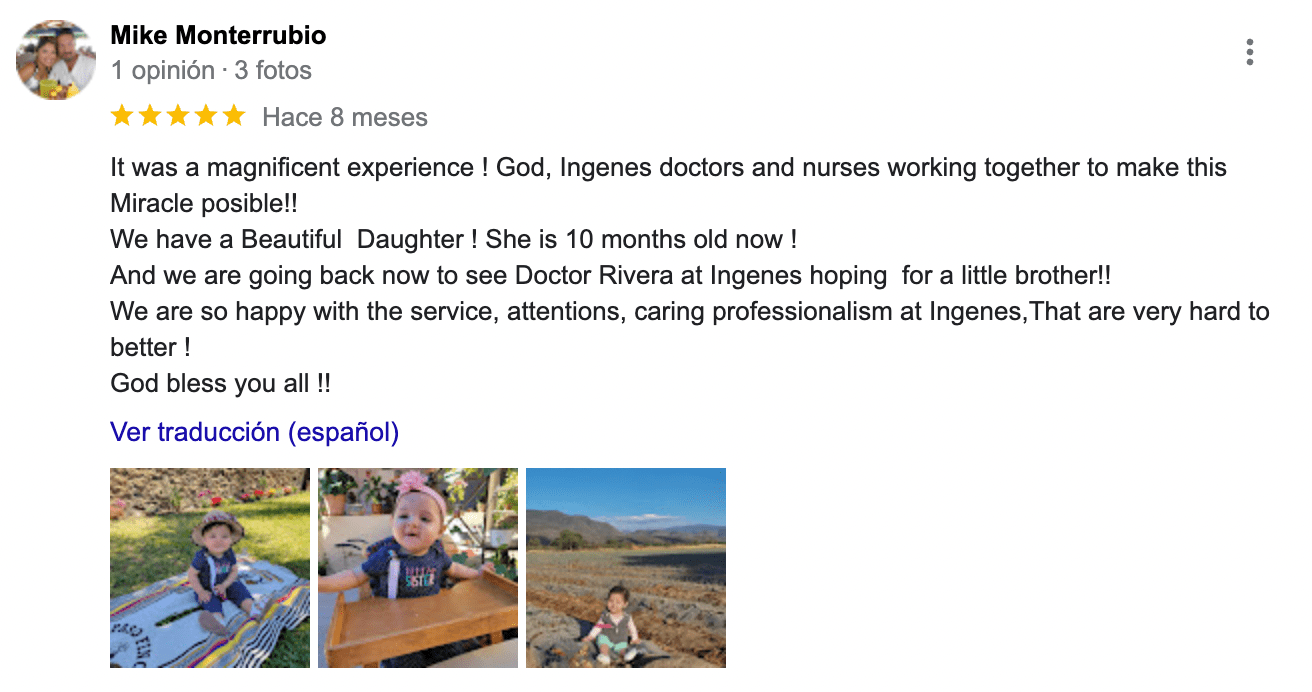Image resolution: width=1312 pixels, height=692 pixels.
Task: Click the third rating star
Action: [178, 116]
